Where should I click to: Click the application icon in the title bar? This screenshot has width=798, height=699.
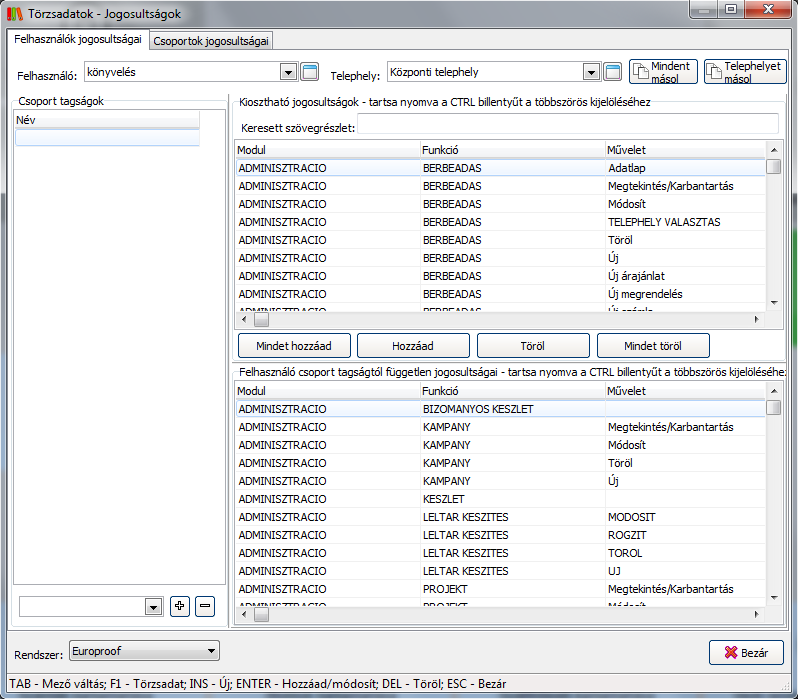(14, 13)
